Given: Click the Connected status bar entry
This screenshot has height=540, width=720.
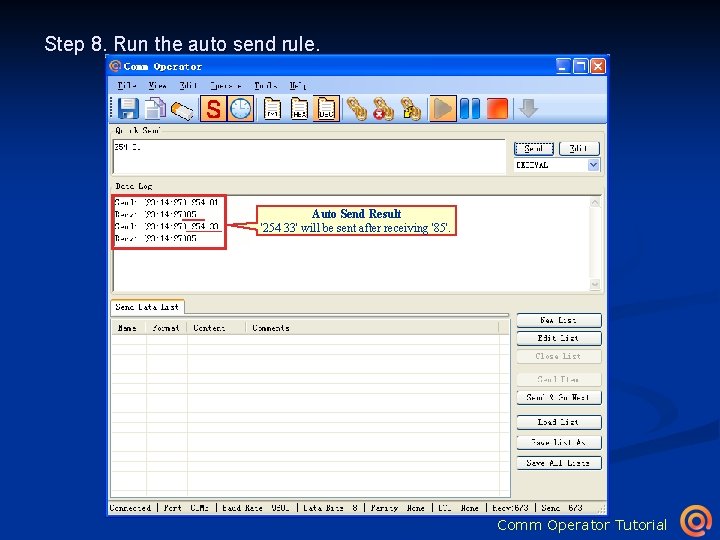Looking at the screenshot, I should click(x=130, y=508).
